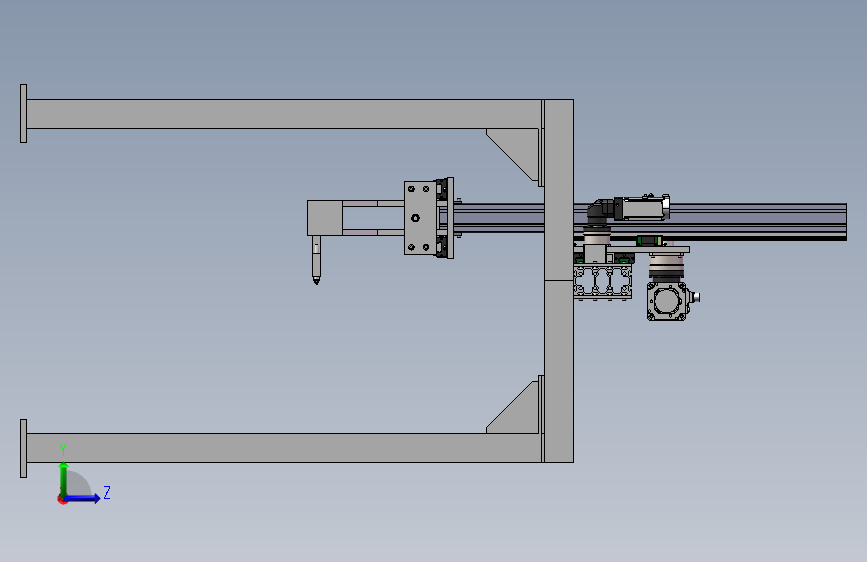Select the gray nozzle holder block
867x562 pixels.
click(x=325, y=218)
